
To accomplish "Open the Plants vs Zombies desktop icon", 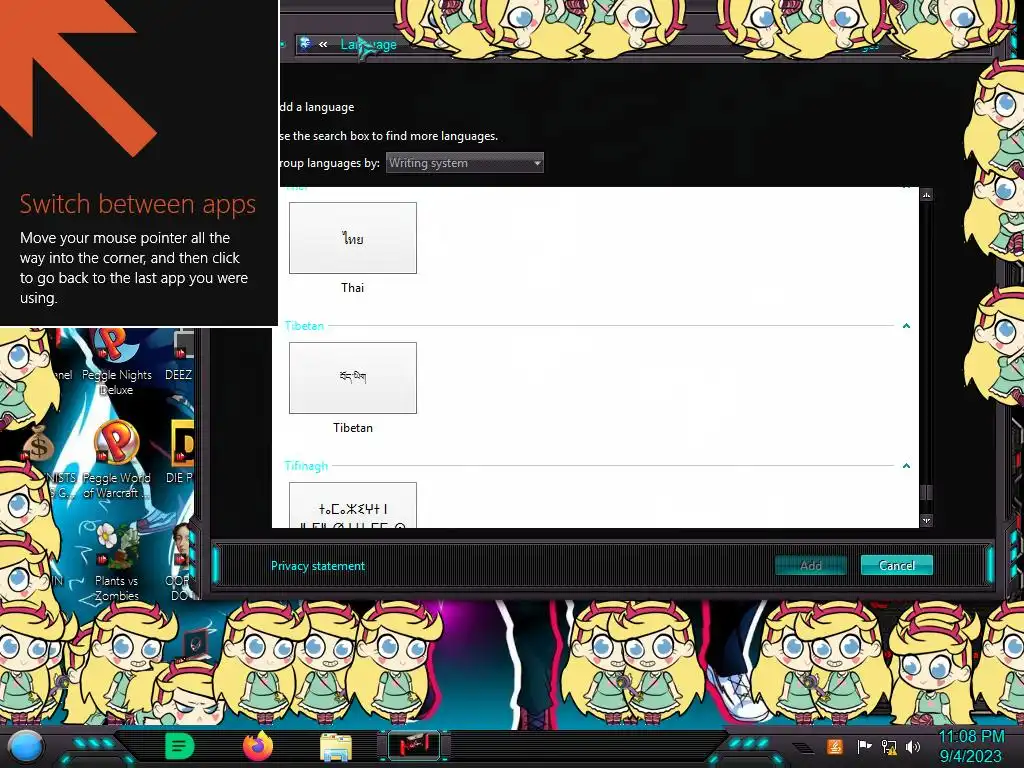I will [x=116, y=562].
